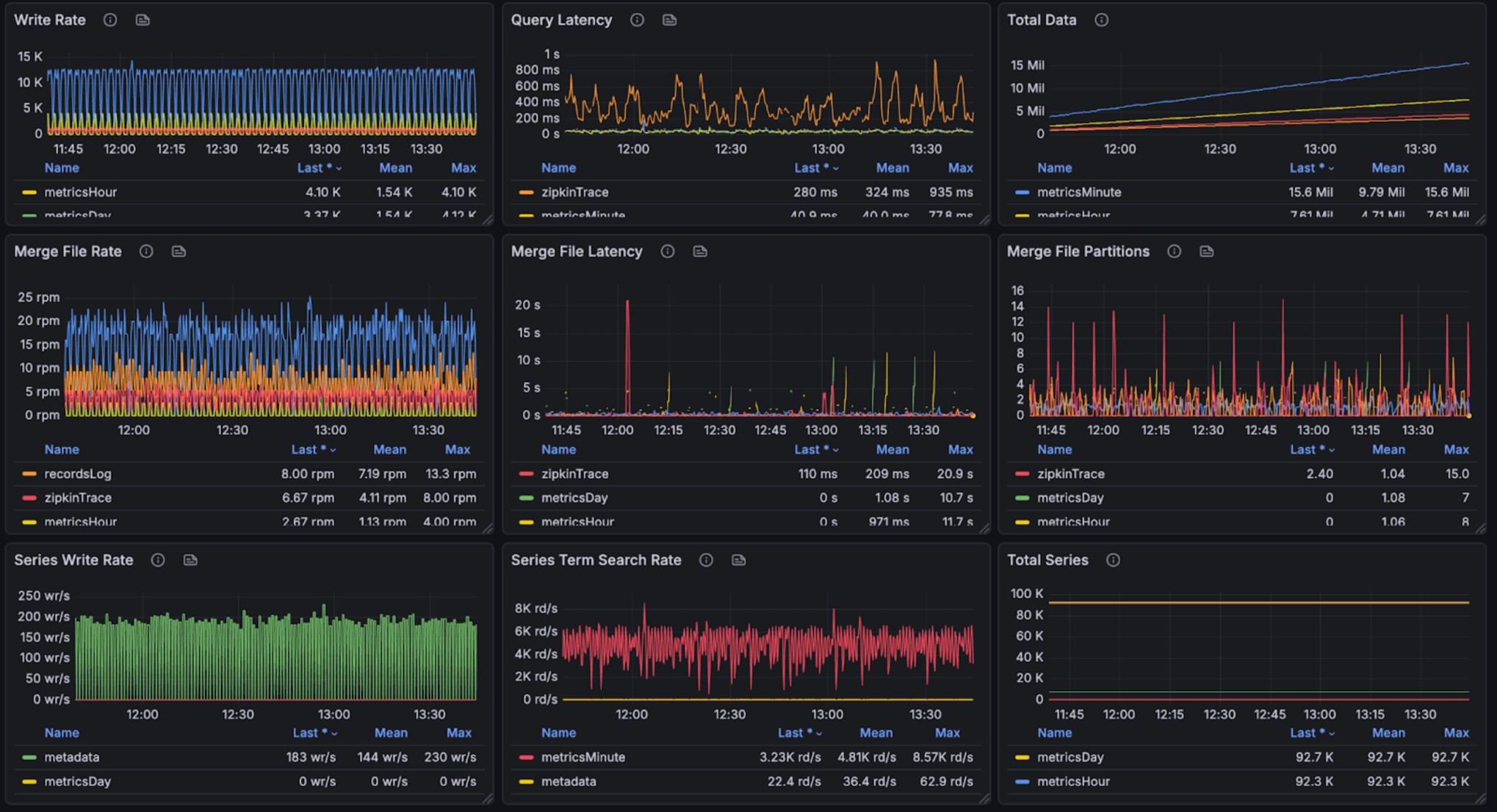Sort Total Data legend by Mean header
The height and width of the screenshot is (812, 1497).
(1388, 168)
